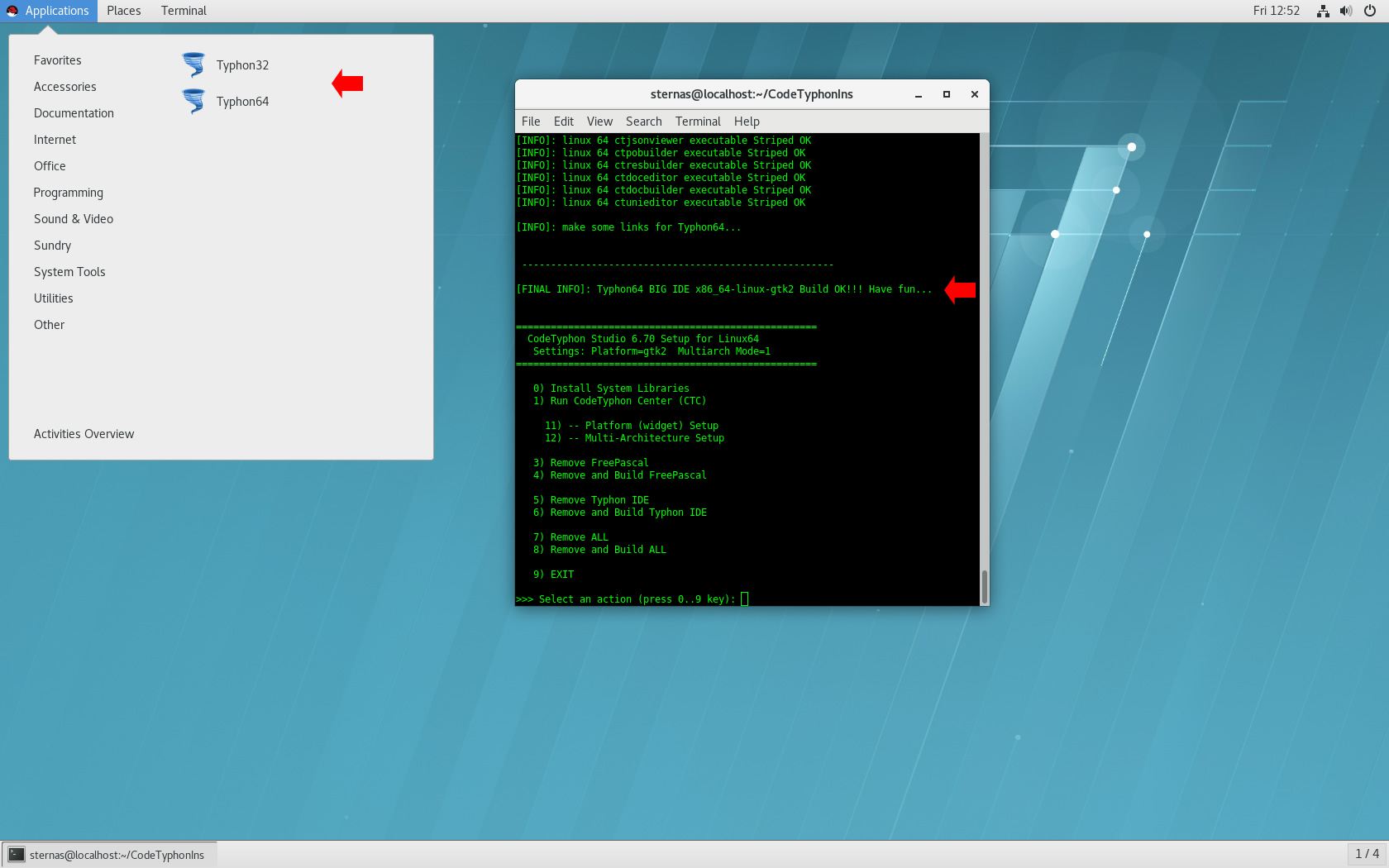
Task: Open the View menu in terminal
Action: 599,122
